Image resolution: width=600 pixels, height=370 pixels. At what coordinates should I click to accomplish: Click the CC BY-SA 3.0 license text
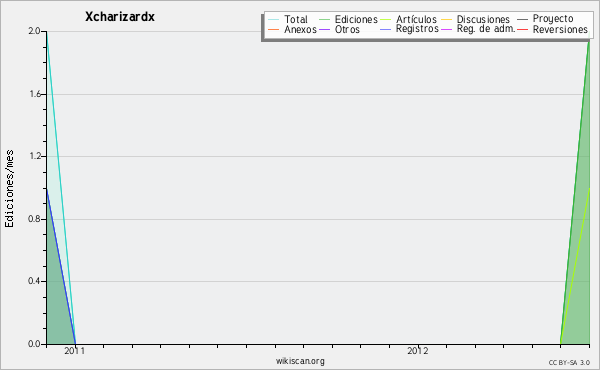coord(569,362)
